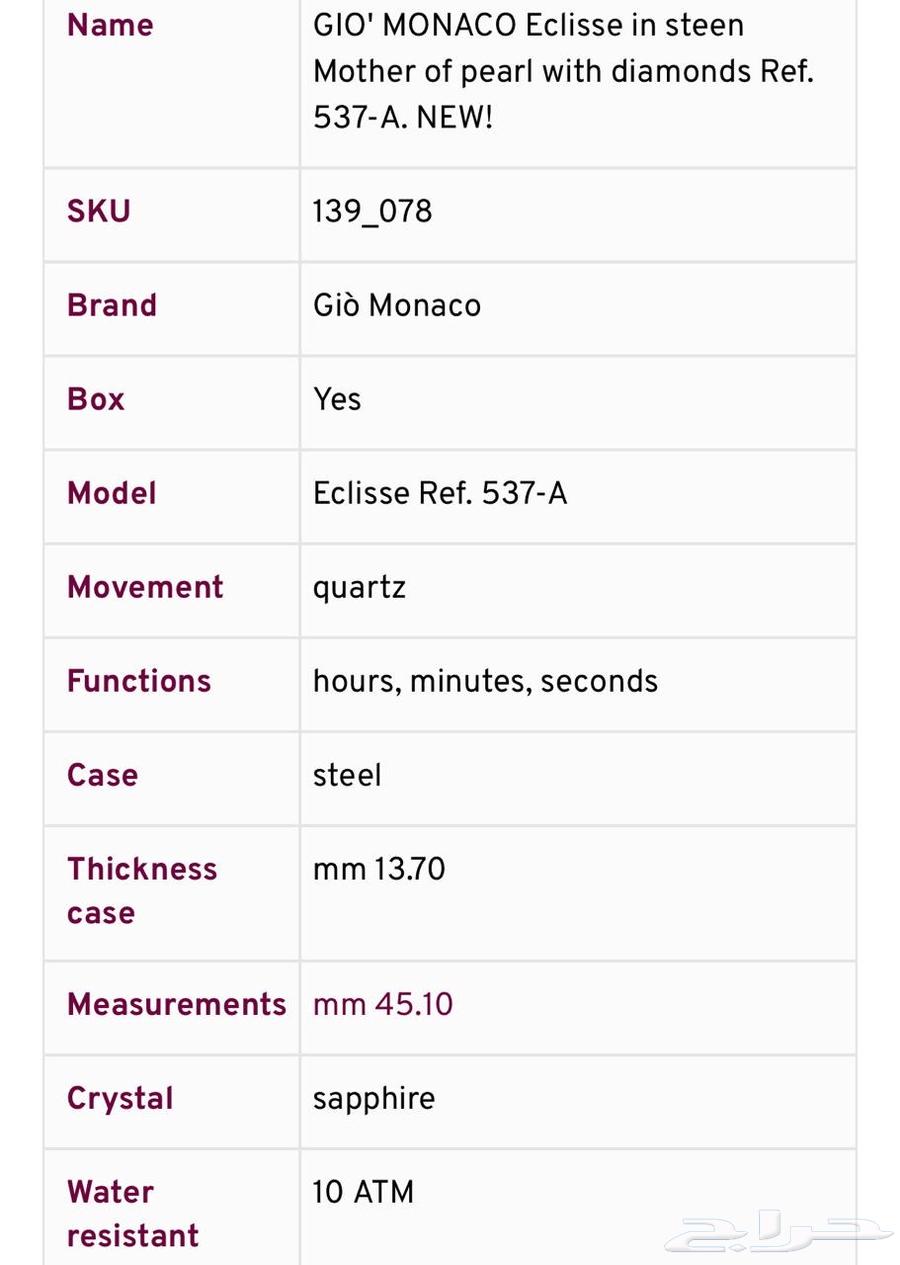Click the 10 ATM water resistance value
The image size is (900, 1265).
coord(363,1192)
